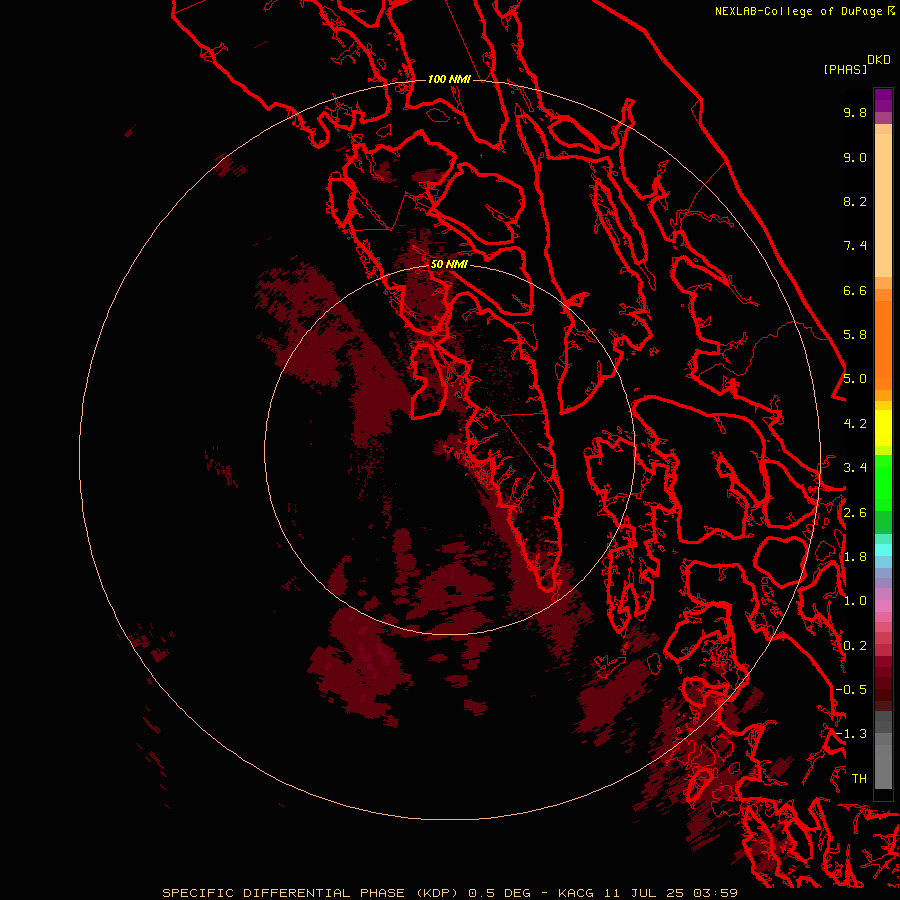The height and width of the screenshot is (900, 900).
Task: Pick the light peach color scale segment
Action: [x=883, y=205]
